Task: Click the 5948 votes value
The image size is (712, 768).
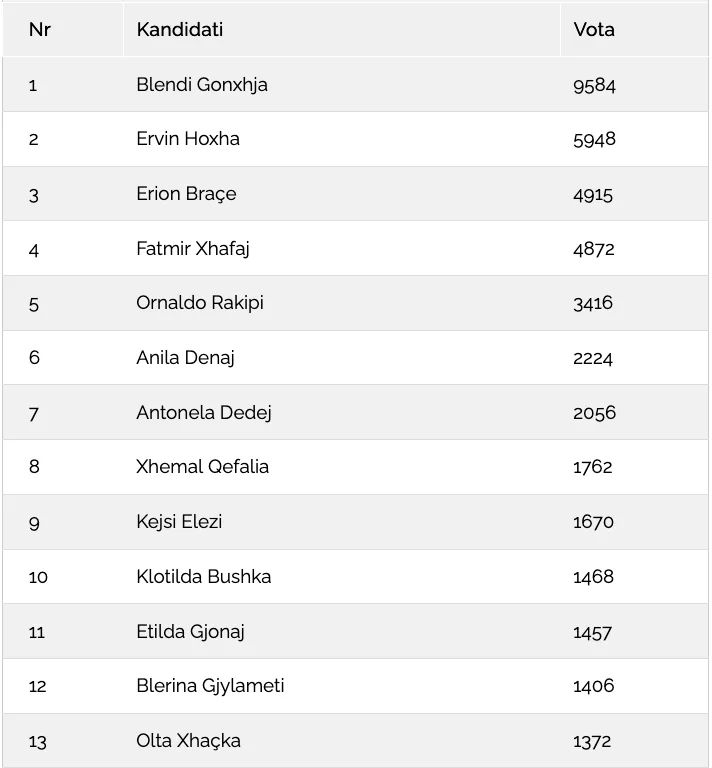Action: (594, 140)
